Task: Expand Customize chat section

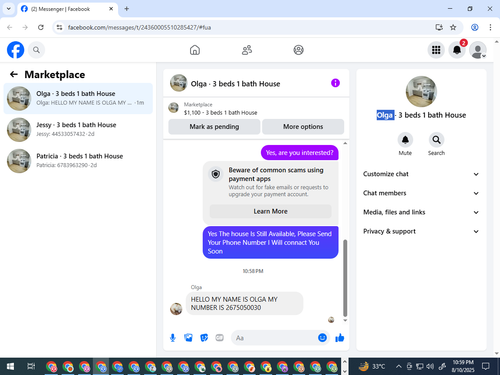Action: (x=421, y=174)
